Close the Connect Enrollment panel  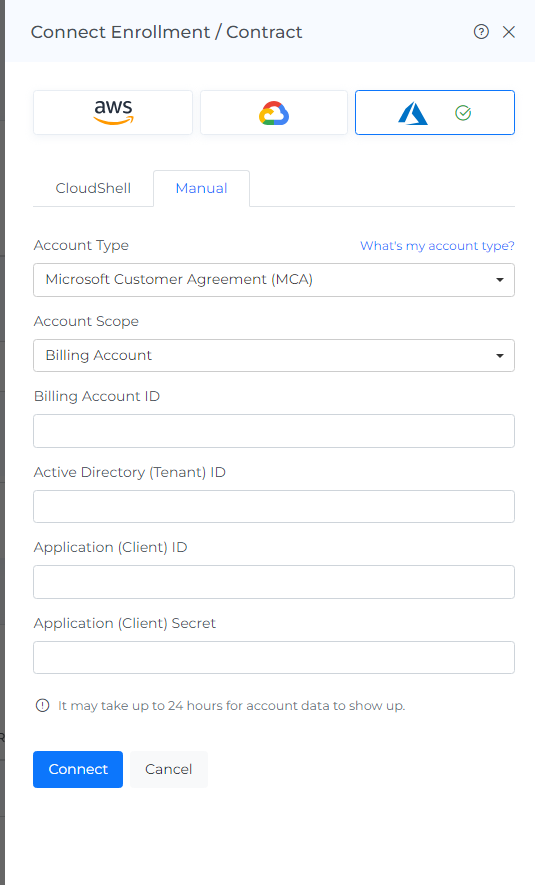point(509,32)
